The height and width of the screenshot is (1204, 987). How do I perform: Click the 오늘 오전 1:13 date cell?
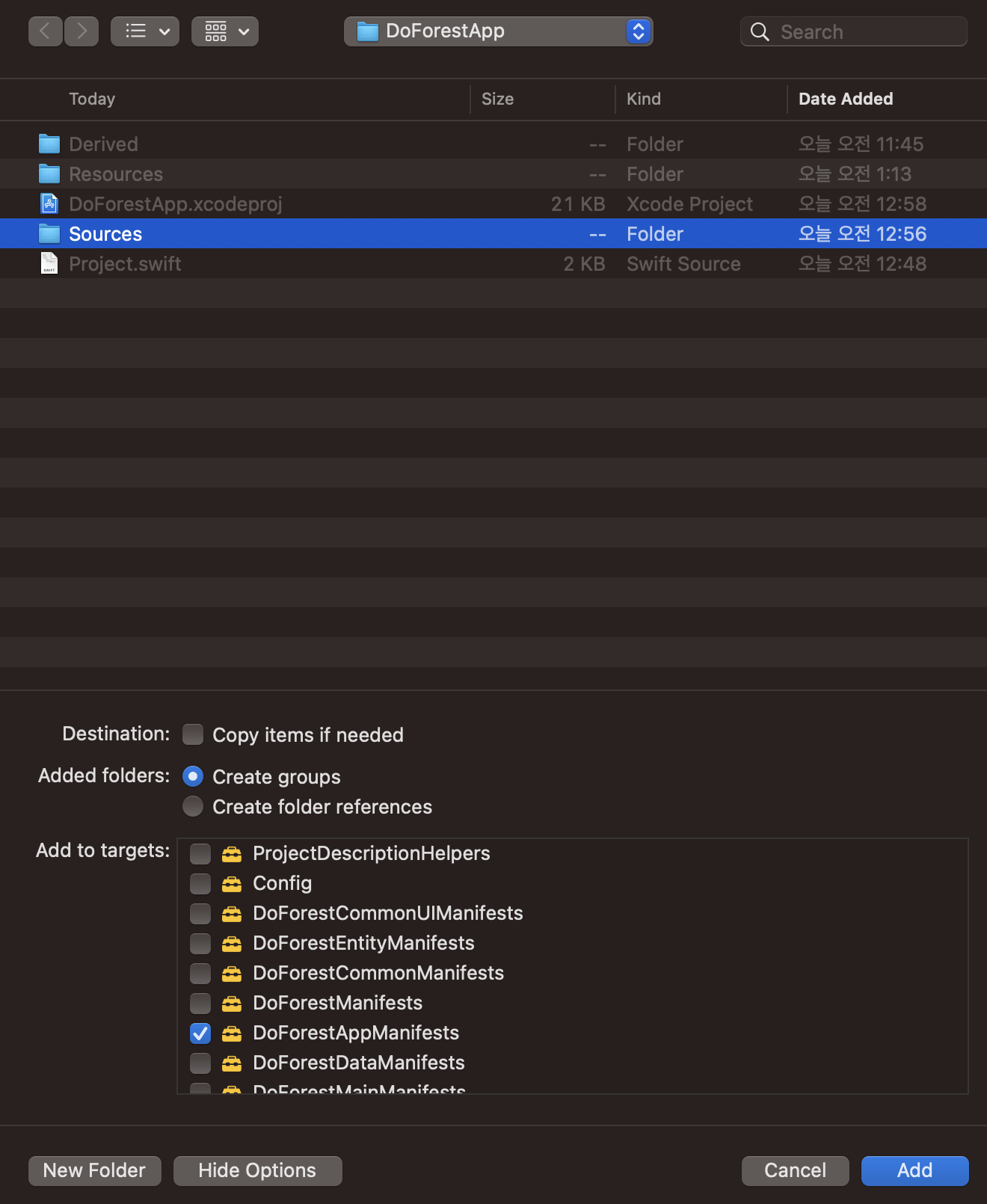tap(855, 173)
